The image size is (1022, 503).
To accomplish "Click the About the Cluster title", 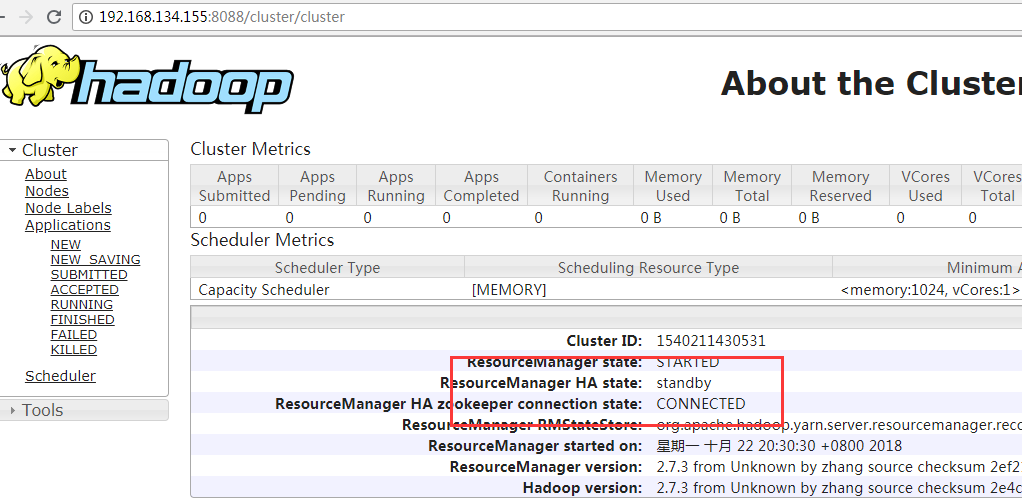I will click(871, 83).
